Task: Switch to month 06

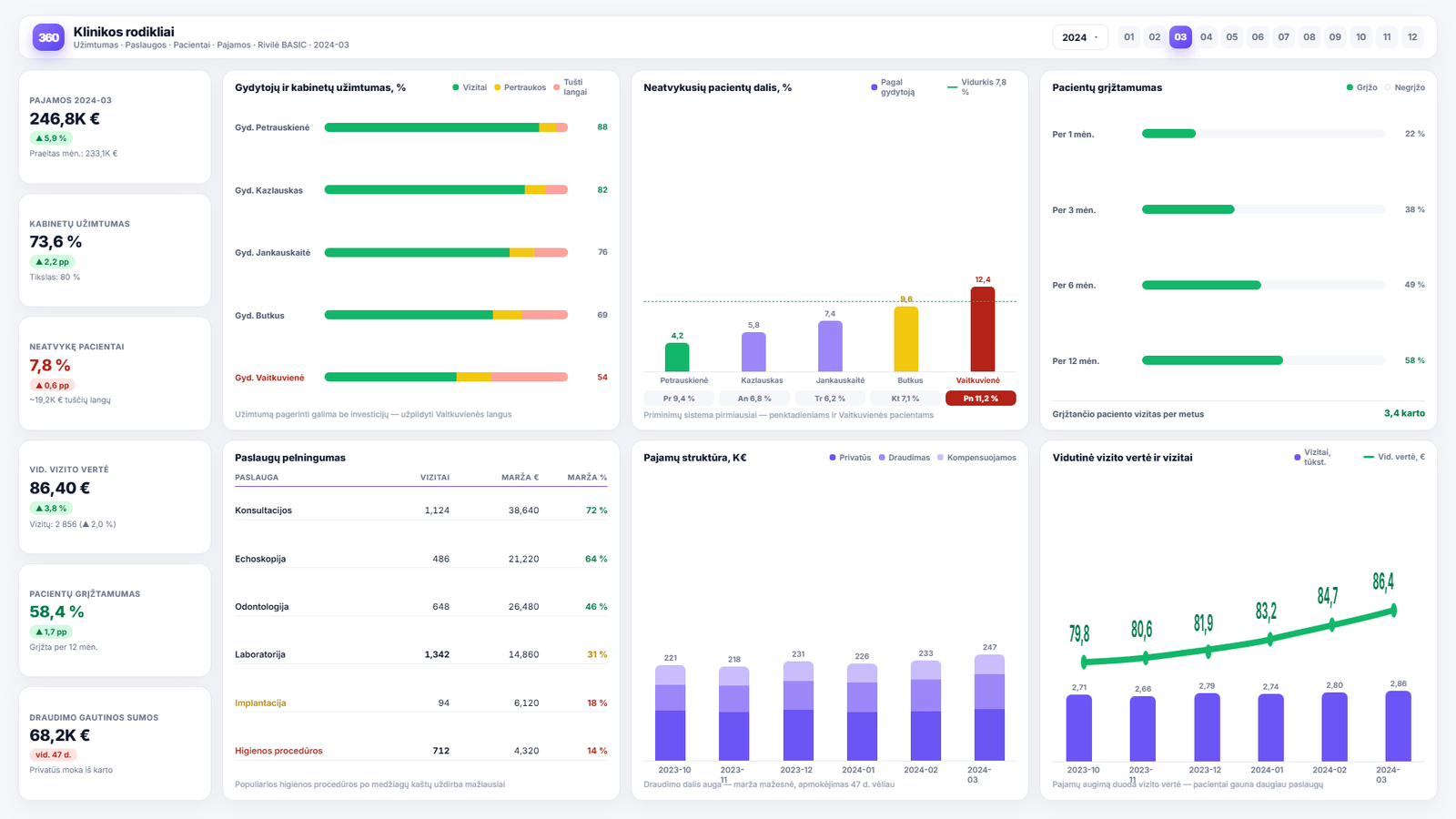Action: point(1258,37)
